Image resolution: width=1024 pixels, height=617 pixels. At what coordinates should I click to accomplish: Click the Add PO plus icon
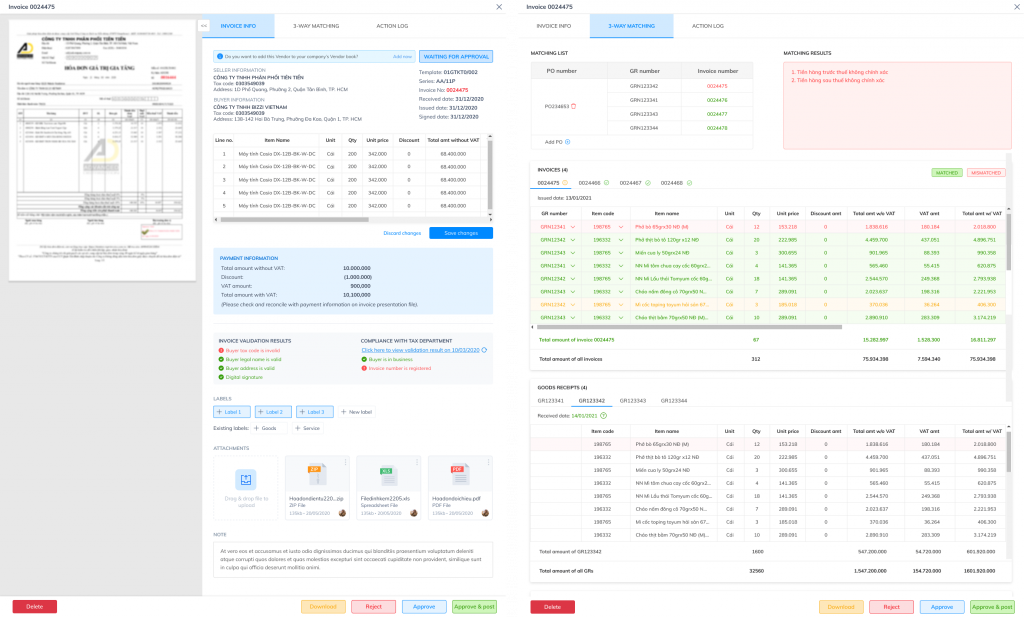pyautogui.click(x=568, y=142)
